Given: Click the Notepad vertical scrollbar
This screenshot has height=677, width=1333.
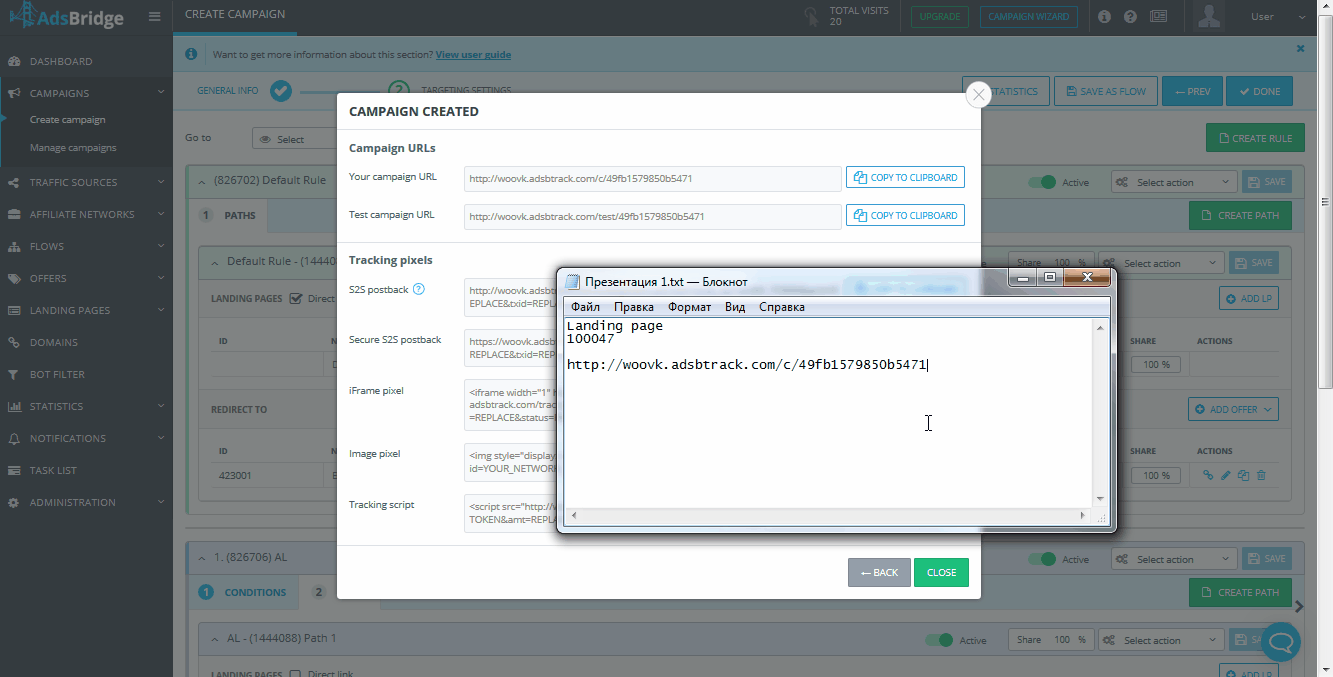Looking at the screenshot, I should click(1100, 413).
